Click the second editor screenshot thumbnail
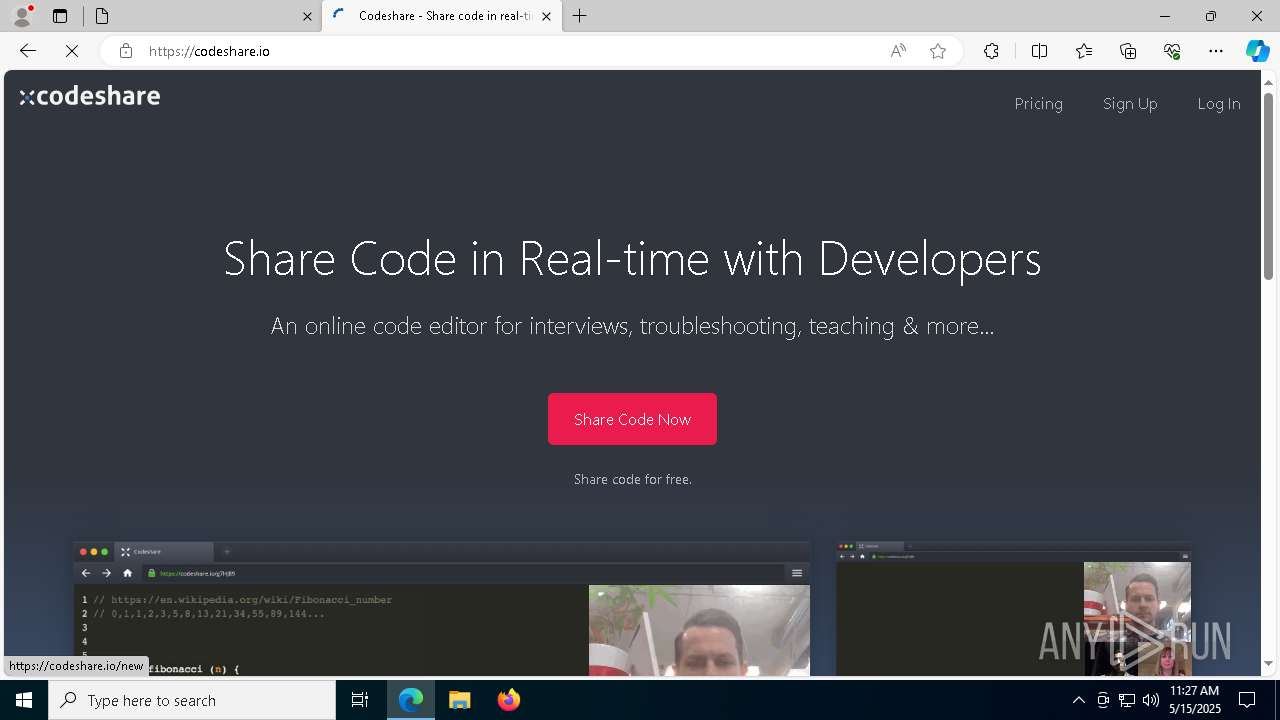 pyautogui.click(x=1013, y=609)
